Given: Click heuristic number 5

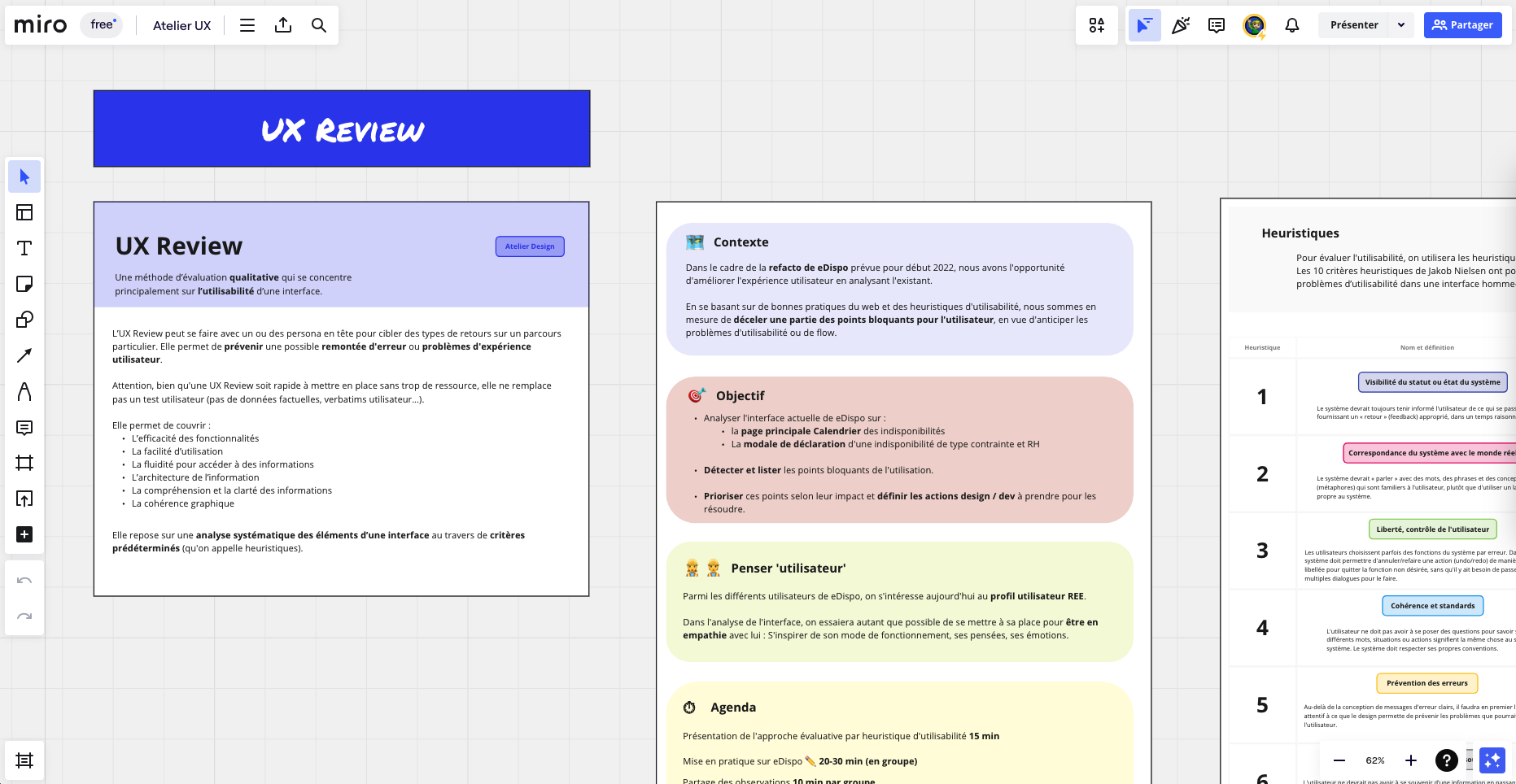Looking at the screenshot, I should tap(1262, 705).
